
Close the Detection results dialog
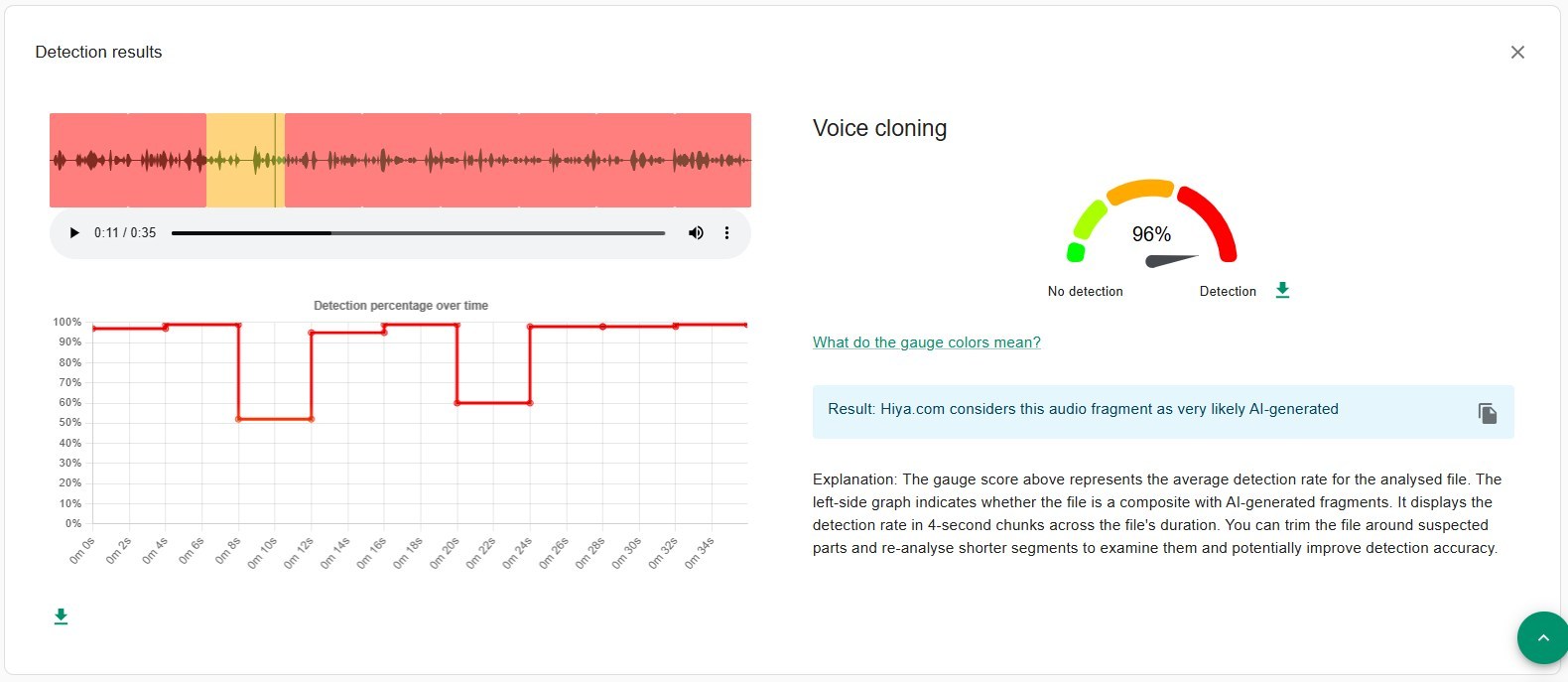tap(1517, 53)
